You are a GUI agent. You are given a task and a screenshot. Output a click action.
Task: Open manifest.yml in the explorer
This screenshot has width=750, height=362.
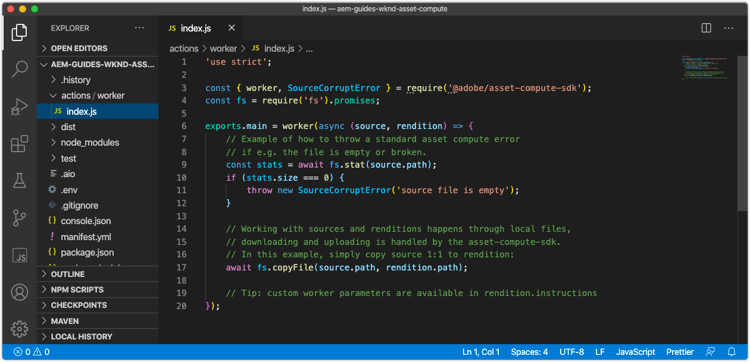98,237
